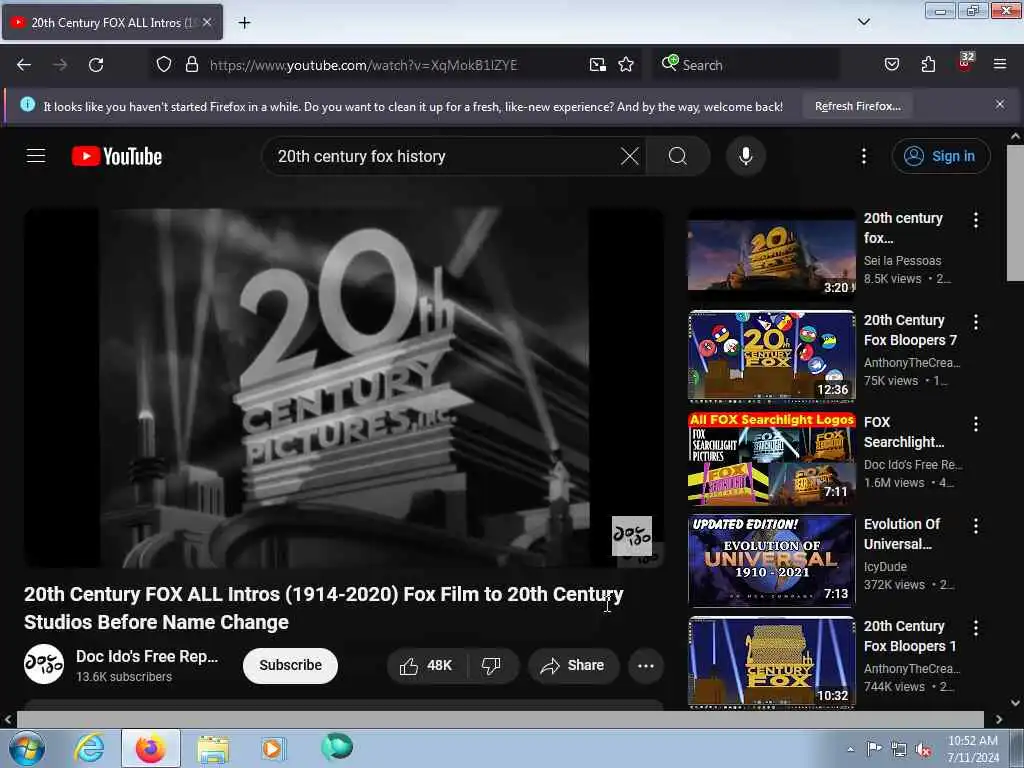1024x768 pixels.
Task: Open Windows Explorer folder in taskbar
Action: pyautogui.click(x=213, y=749)
